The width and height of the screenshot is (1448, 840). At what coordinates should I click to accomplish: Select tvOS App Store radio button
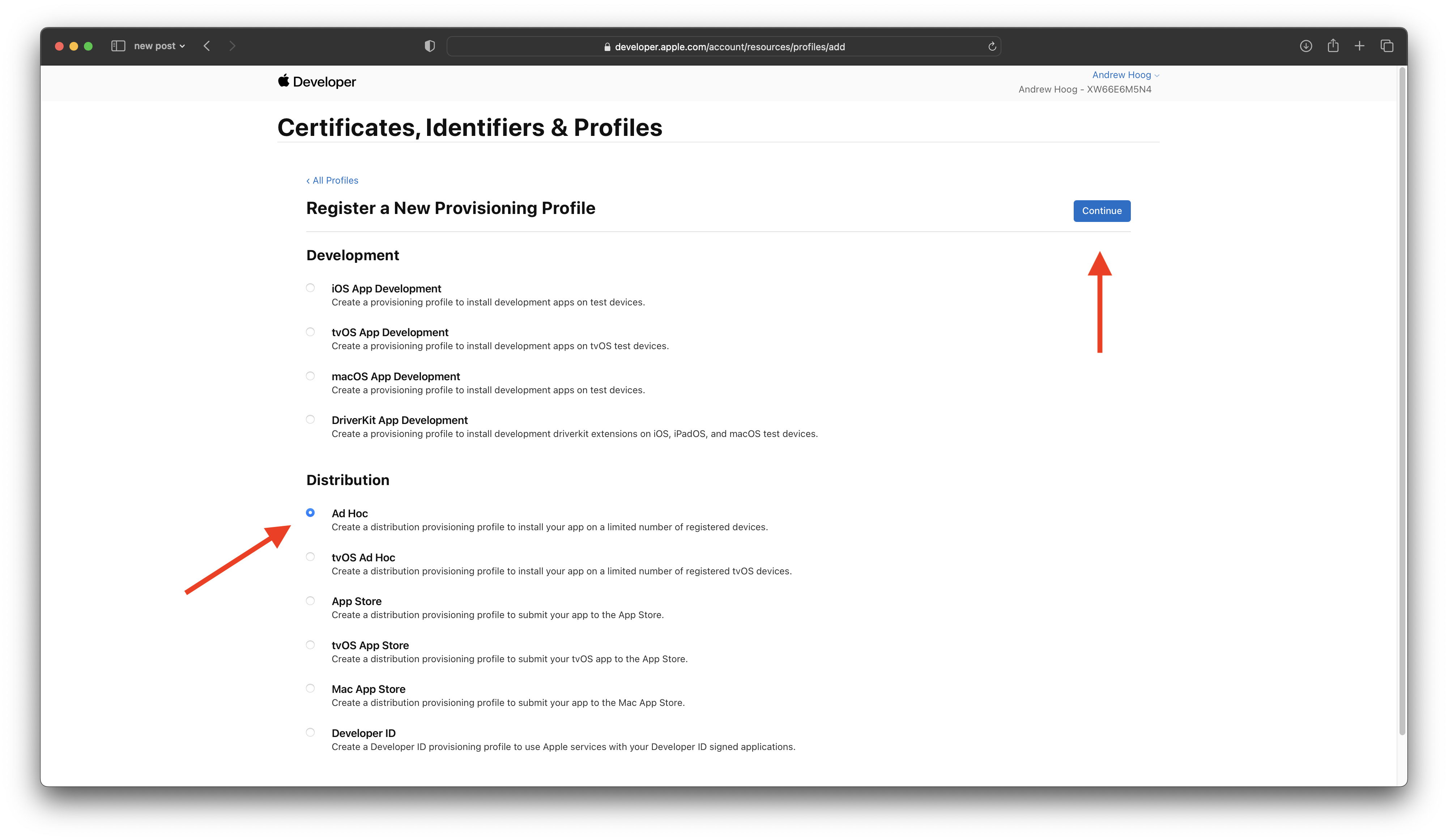coord(310,645)
